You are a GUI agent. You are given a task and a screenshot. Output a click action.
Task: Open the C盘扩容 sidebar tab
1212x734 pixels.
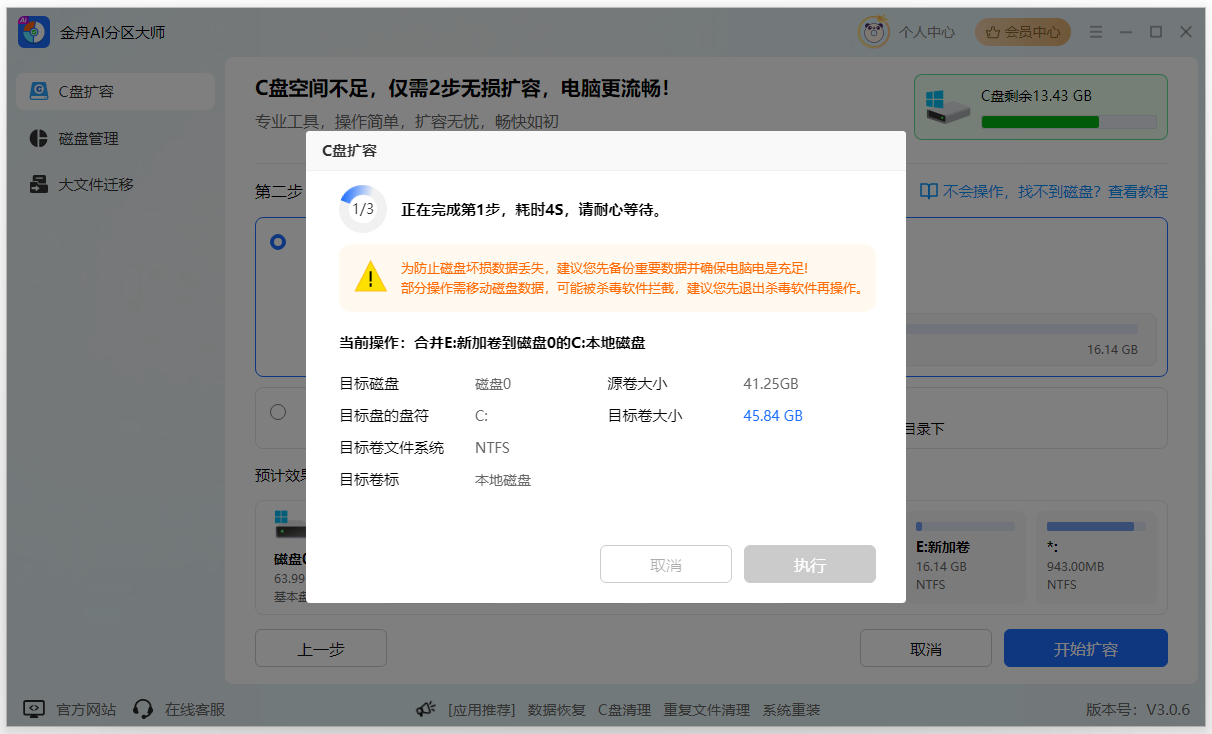point(116,91)
